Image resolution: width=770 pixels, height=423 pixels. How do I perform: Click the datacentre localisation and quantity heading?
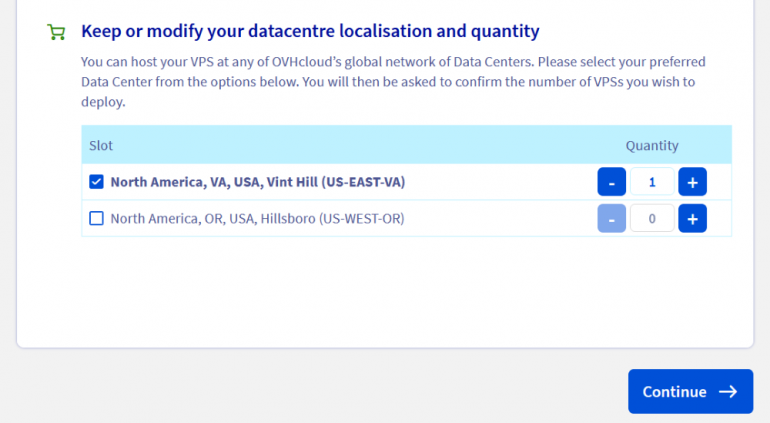pyautogui.click(x=310, y=31)
